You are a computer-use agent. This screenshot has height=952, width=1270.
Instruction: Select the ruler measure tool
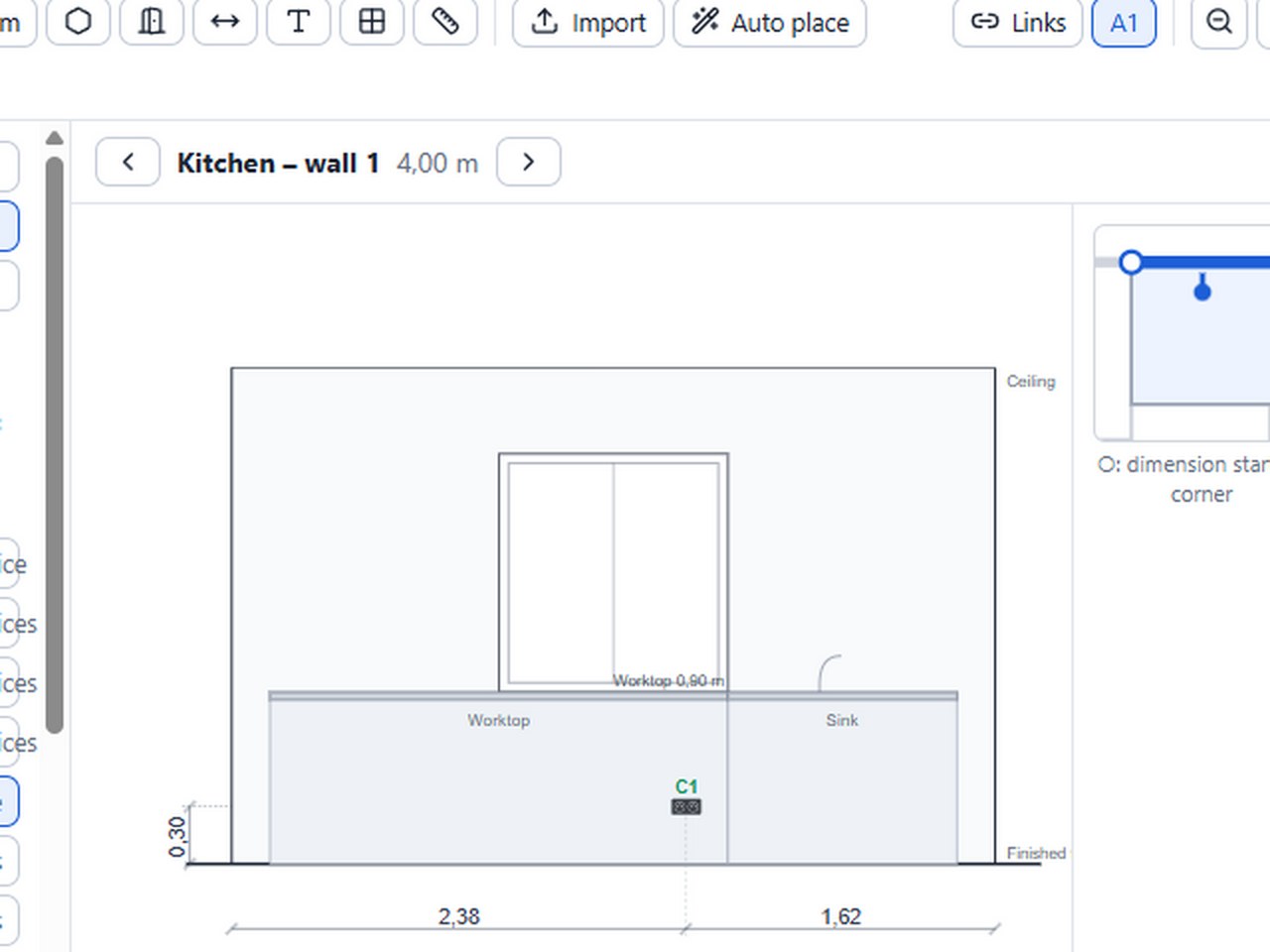pos(445,21)
